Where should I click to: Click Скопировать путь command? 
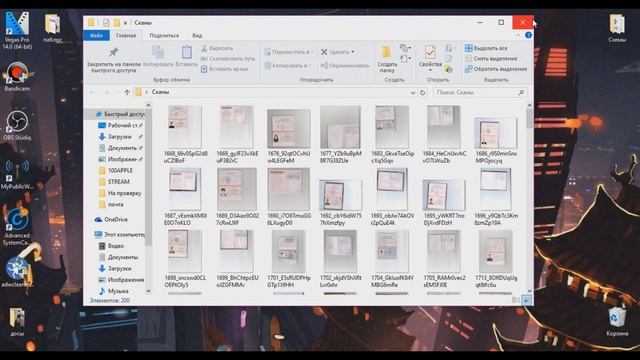tap(228, 58)
